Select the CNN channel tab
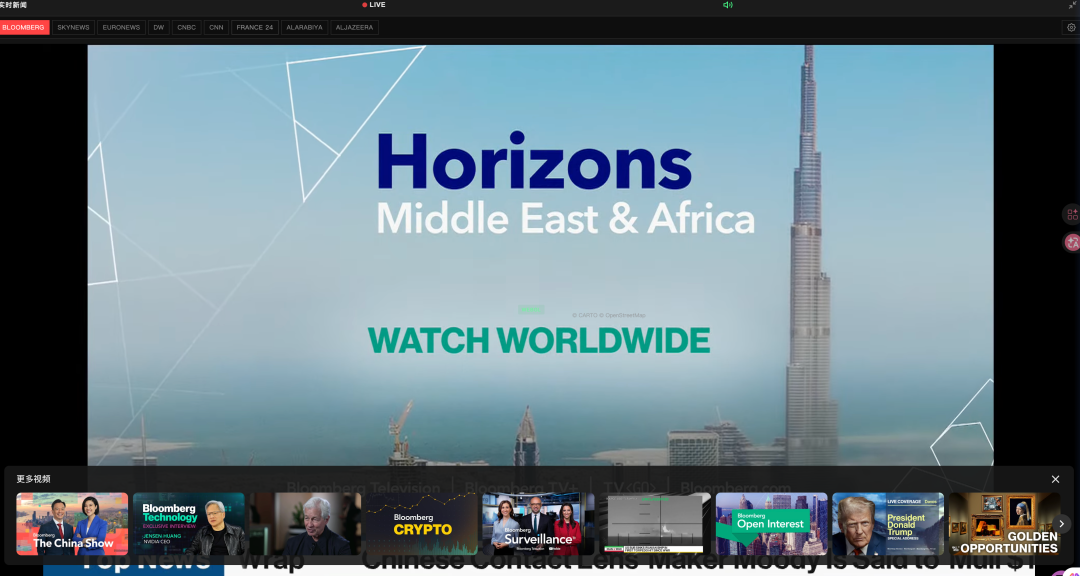The width and height of the screenshot is (1080, 576). pyautogui.click(x=216, y=28)
